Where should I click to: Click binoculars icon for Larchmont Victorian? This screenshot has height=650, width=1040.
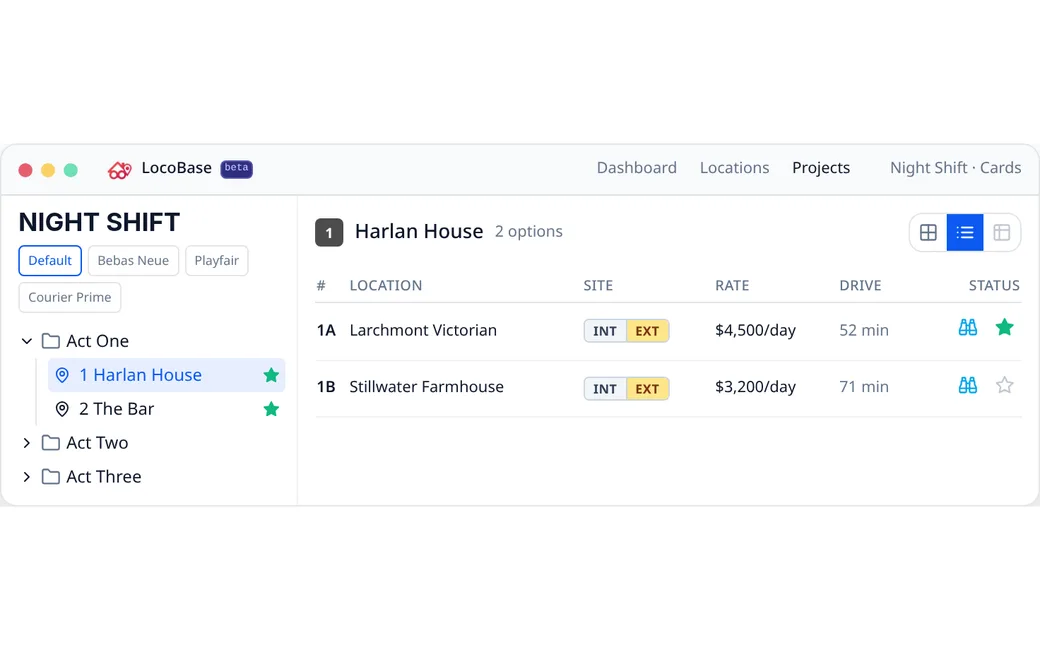click(968, 327)
